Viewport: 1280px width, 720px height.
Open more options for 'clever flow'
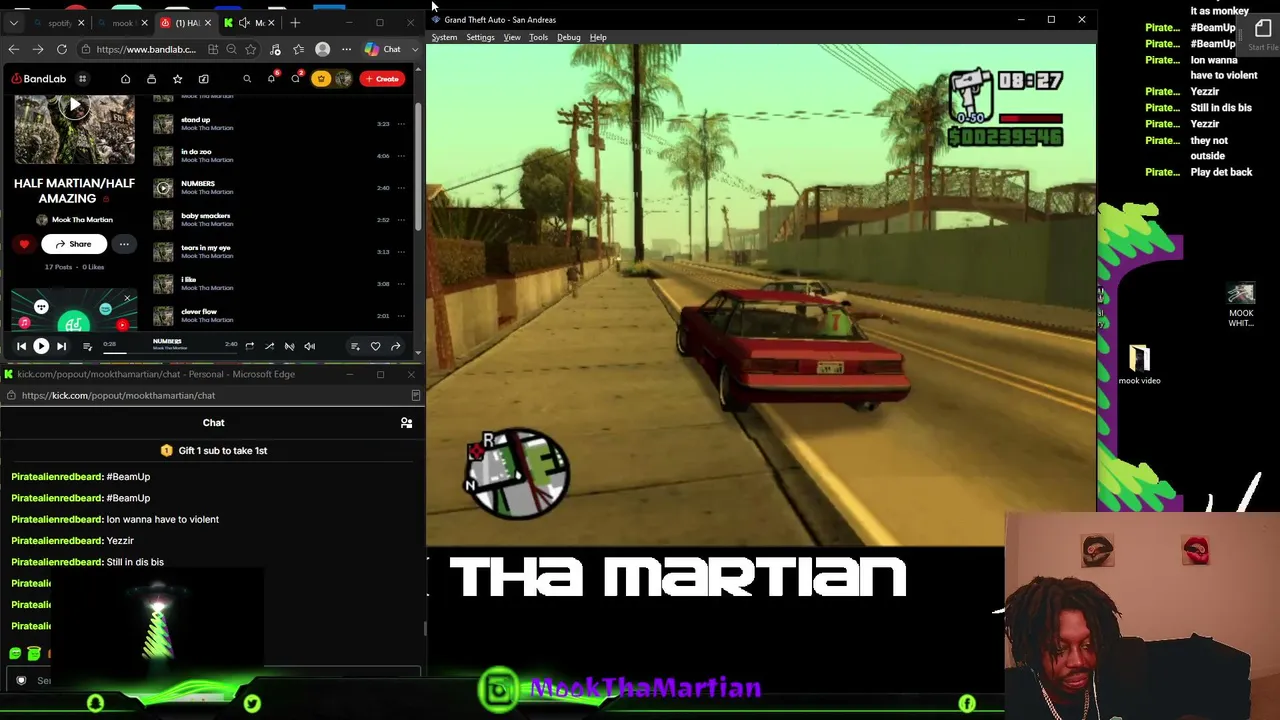[401, 316]
